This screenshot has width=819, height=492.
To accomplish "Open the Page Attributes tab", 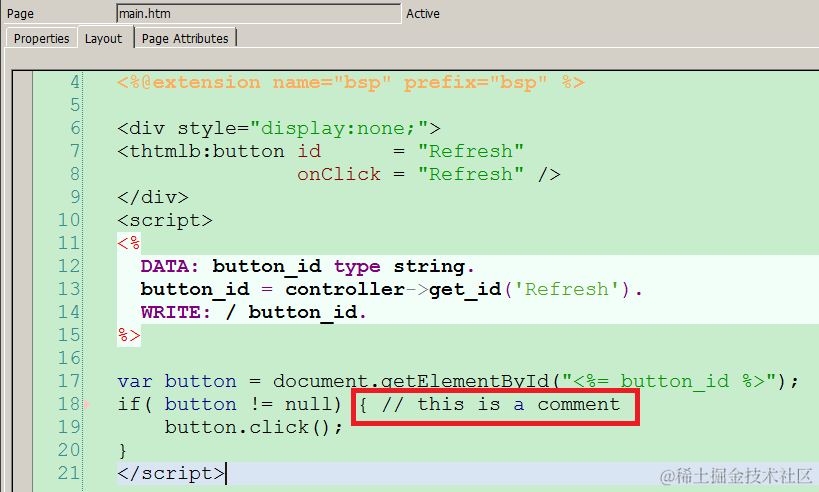I will pyautogui.click(x=185, y=39).
